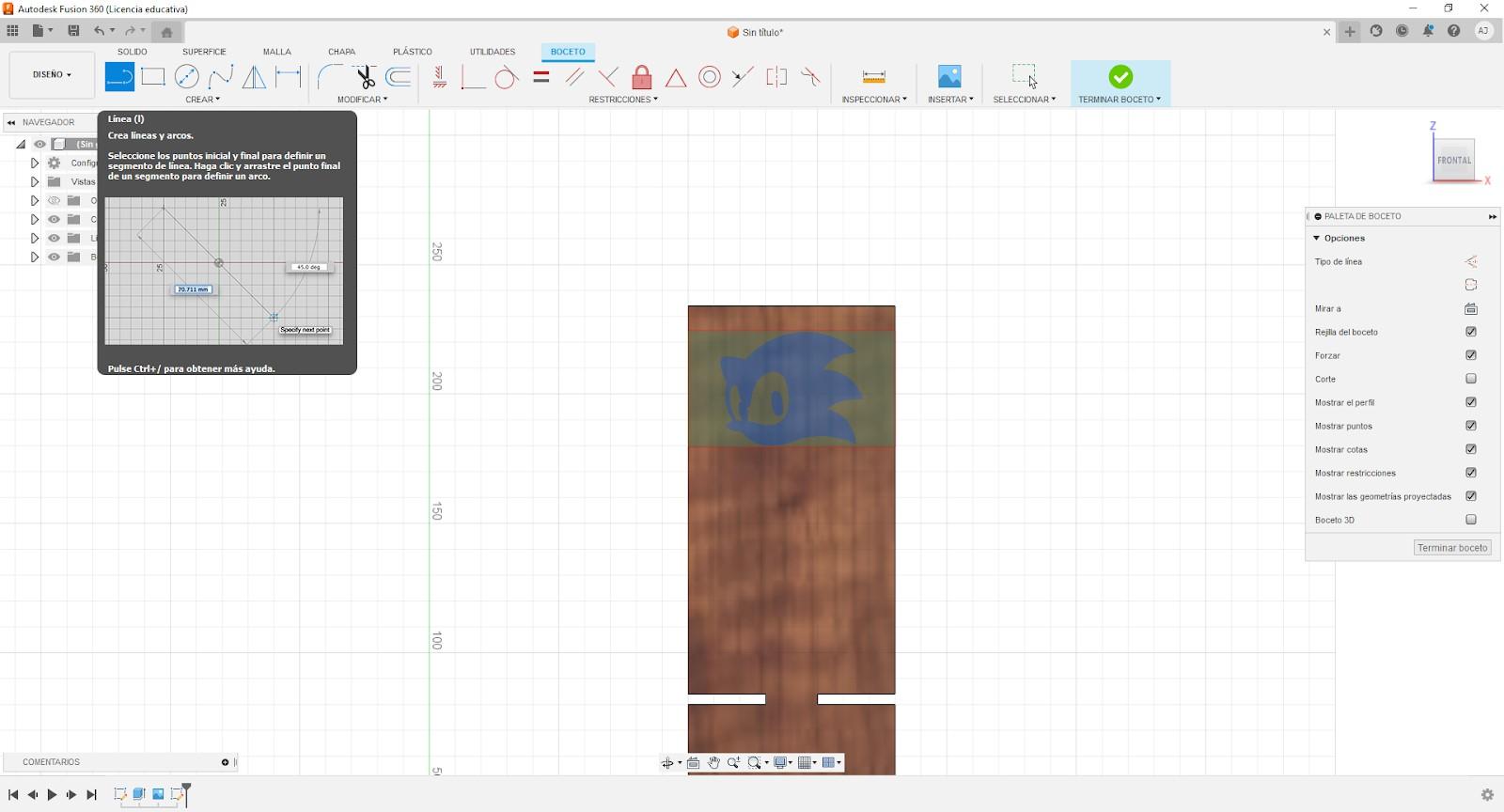Switch to the SUPERFICIE tab
Viewport: 1504px width, 812px height.
tap(204, 52)
